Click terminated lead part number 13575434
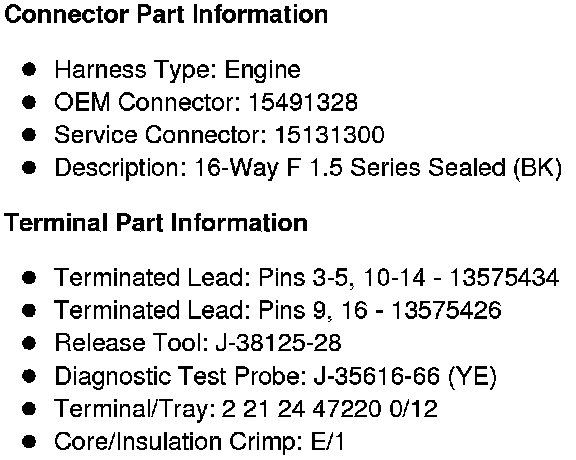 504,277
